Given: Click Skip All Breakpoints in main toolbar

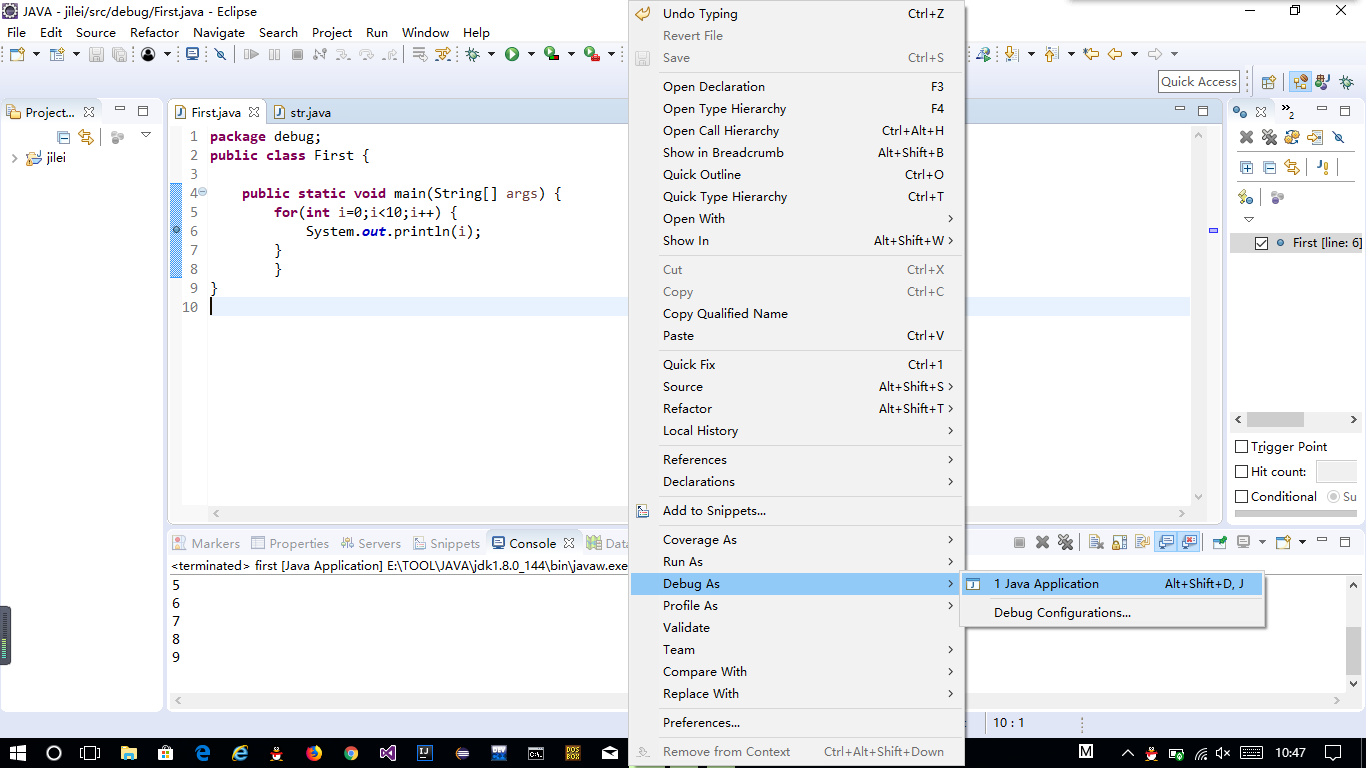Looking at the screenshot, I should tap(220, 54).
